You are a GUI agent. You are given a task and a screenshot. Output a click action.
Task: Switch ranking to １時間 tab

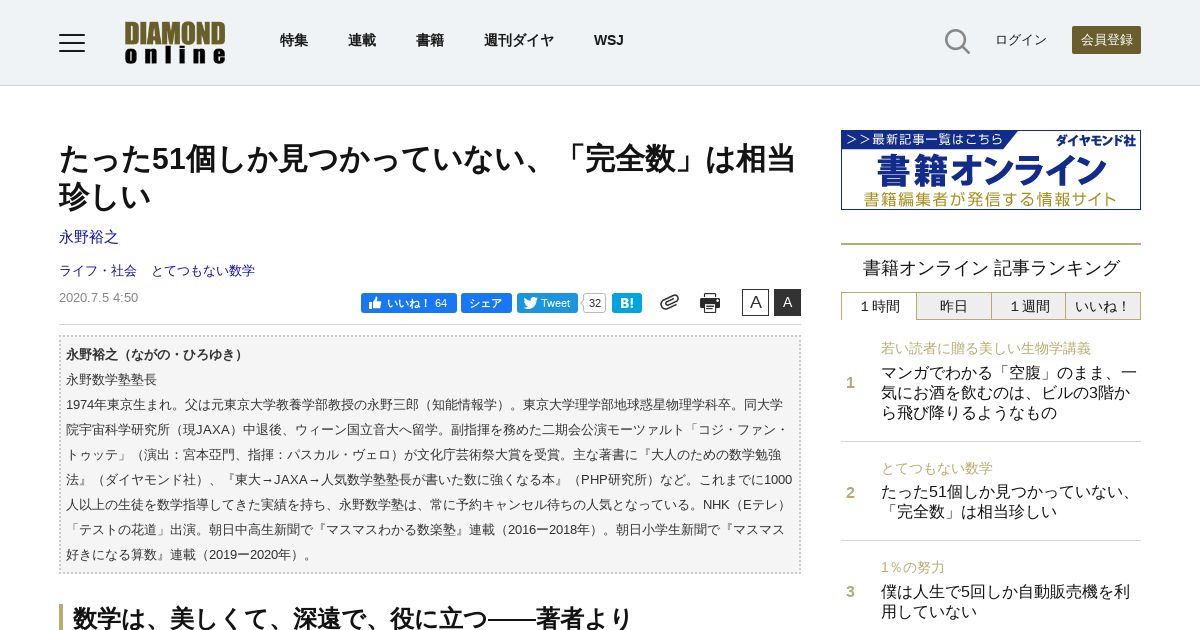[x=879, y=306]
